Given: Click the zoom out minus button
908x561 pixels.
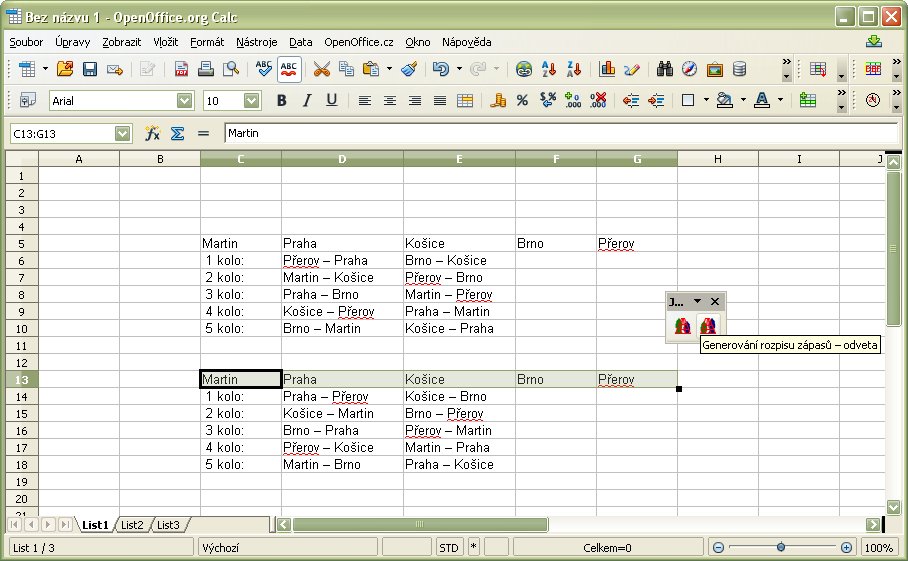Looking at the screenshot, I should 718,548.
